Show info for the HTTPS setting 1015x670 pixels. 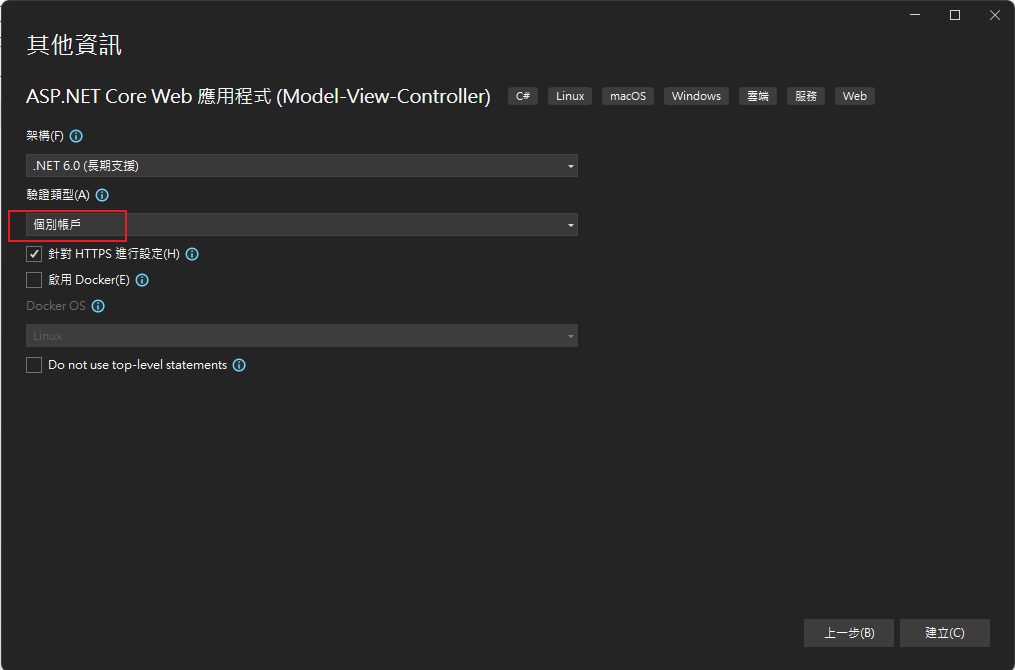point(192,254)
